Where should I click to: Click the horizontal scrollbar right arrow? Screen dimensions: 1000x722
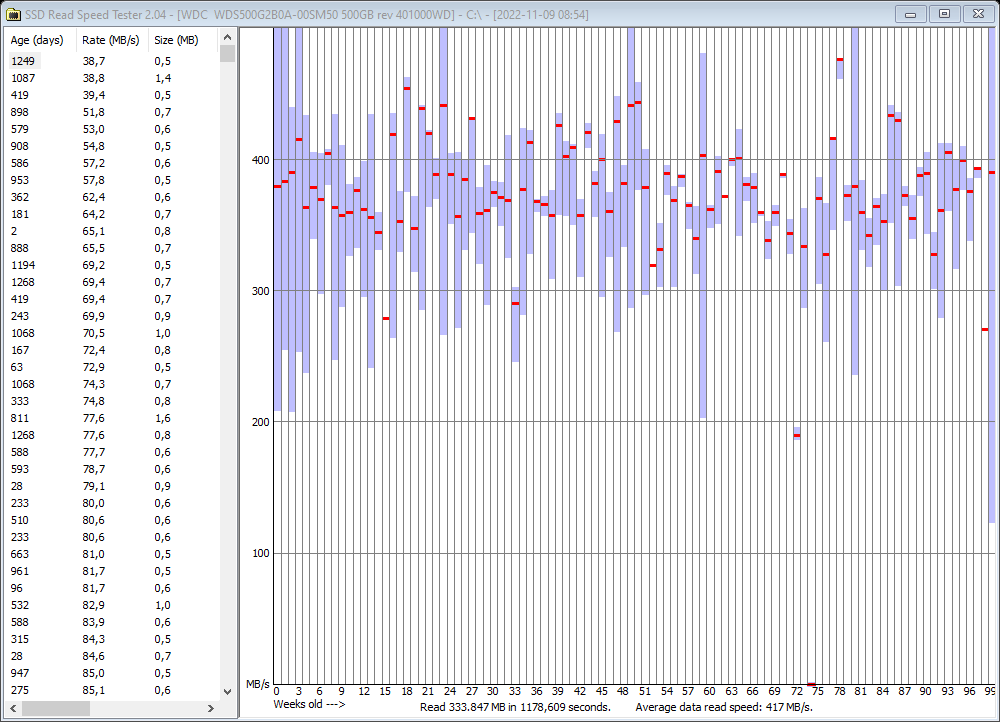(x=211, y=708)
